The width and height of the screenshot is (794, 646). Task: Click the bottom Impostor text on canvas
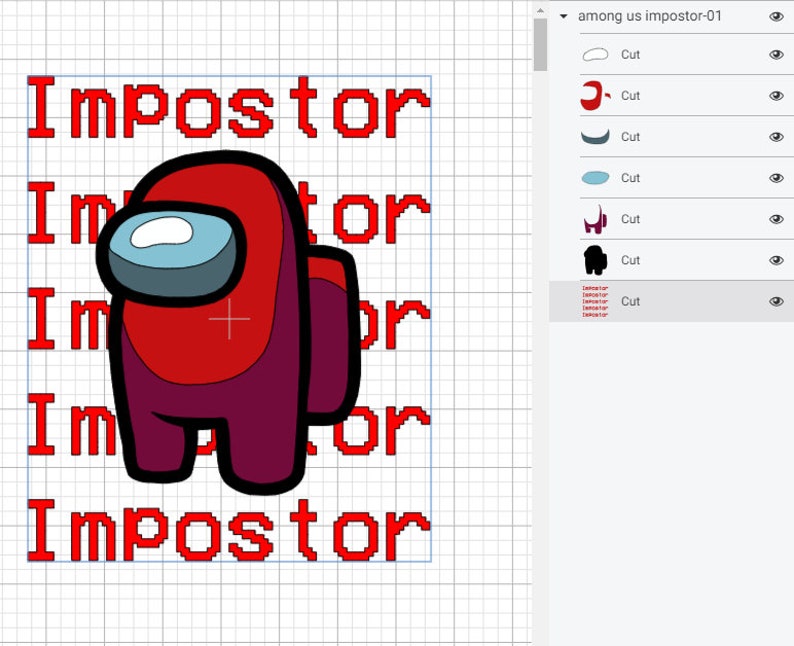pyautogui.click(x=229, y=530)
